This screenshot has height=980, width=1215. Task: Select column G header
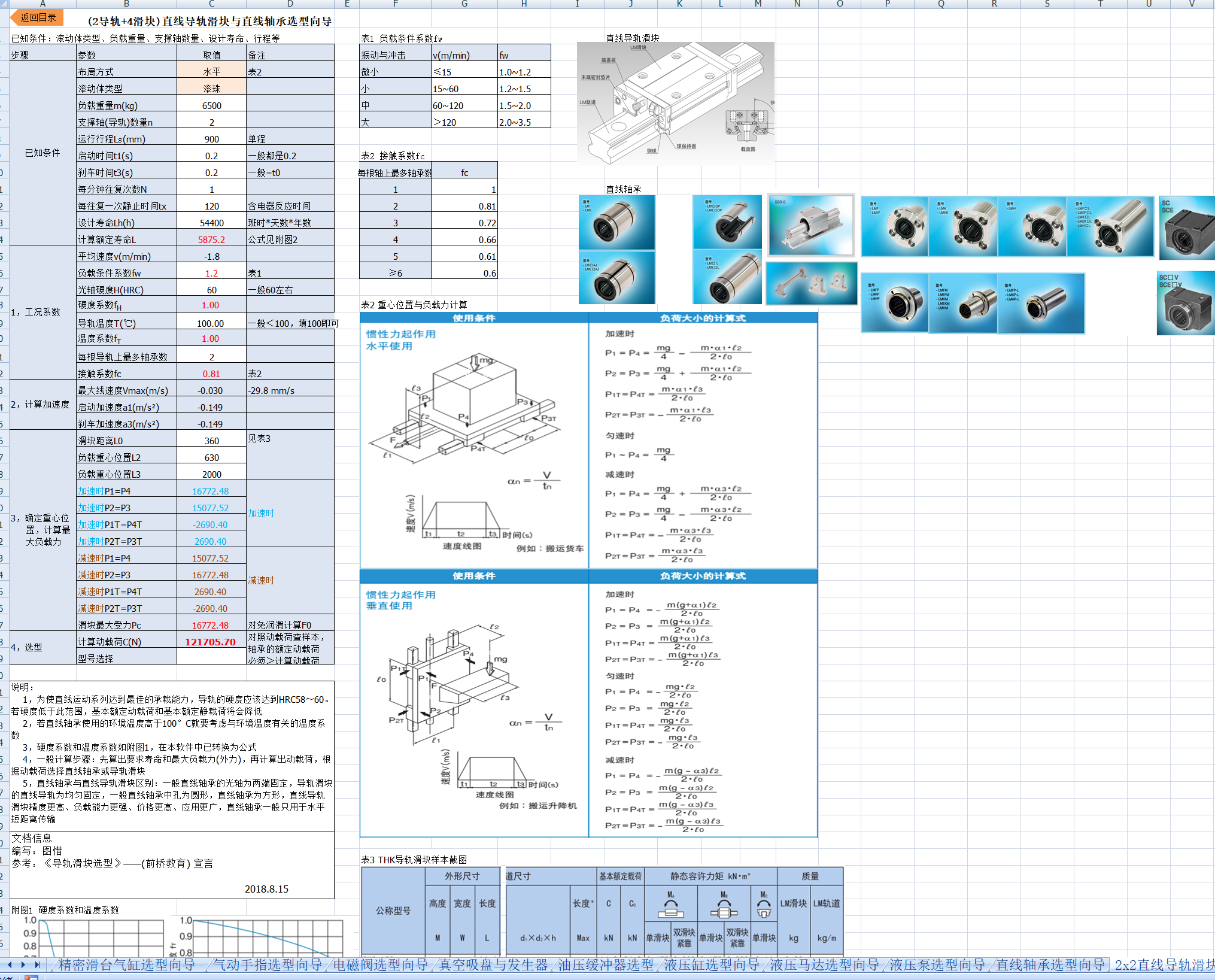[x=464, y=4]
